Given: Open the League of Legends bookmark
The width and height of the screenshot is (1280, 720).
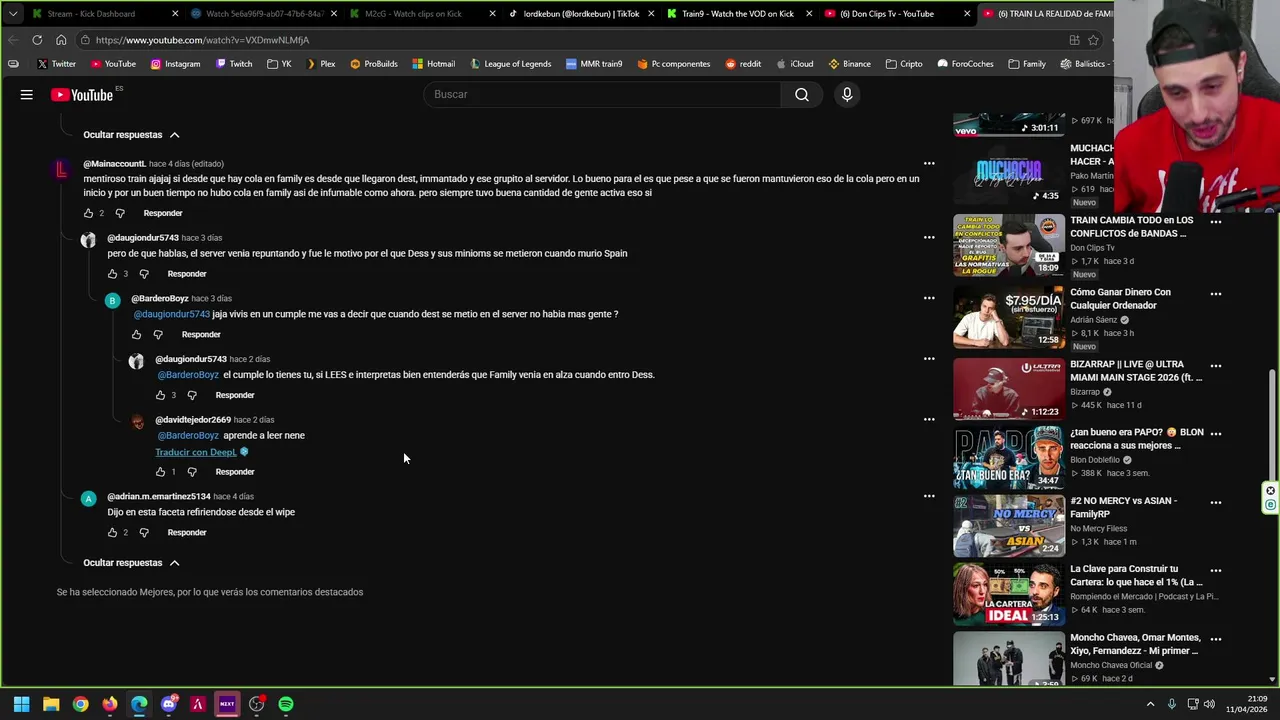Looking at the screenshot, I should (x=509, y=64).
